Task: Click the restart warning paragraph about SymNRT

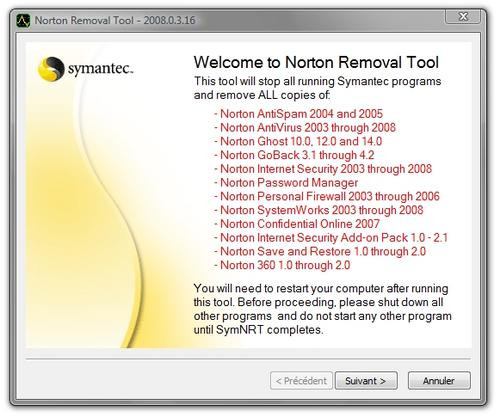Action: pos(323,309)
